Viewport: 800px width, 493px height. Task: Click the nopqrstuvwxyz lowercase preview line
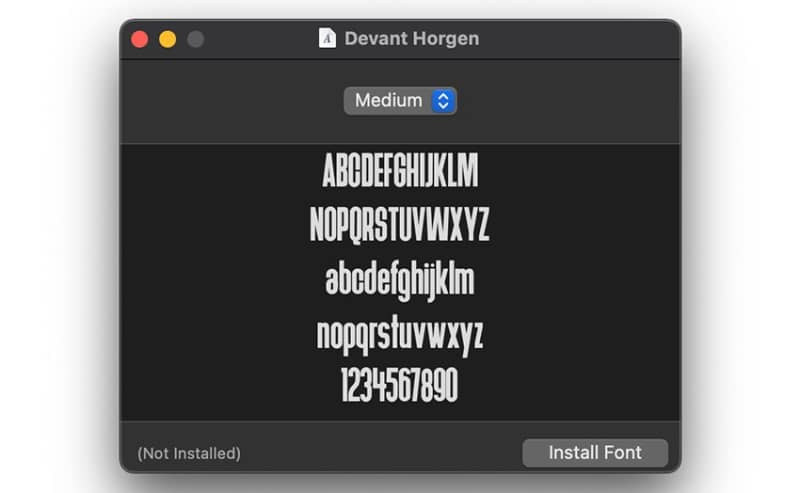(400, 334)
